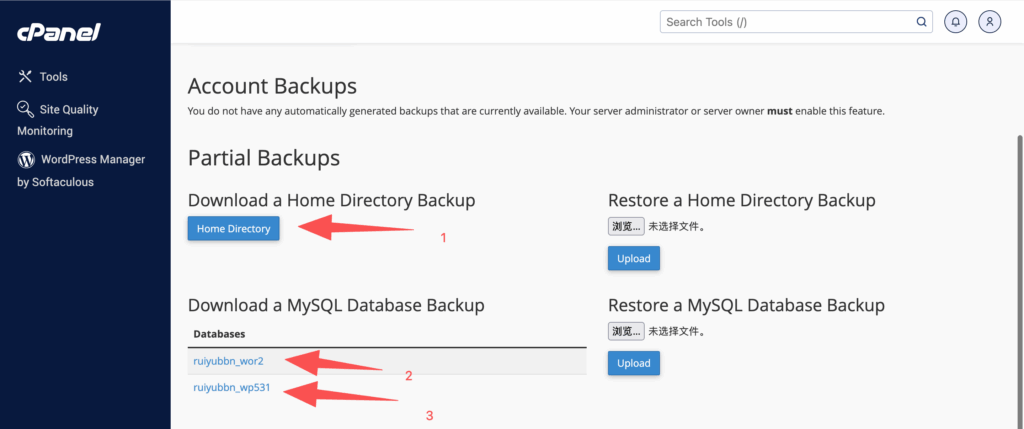Open notifications bell icon
The image size is (1024, 429).
956,21
